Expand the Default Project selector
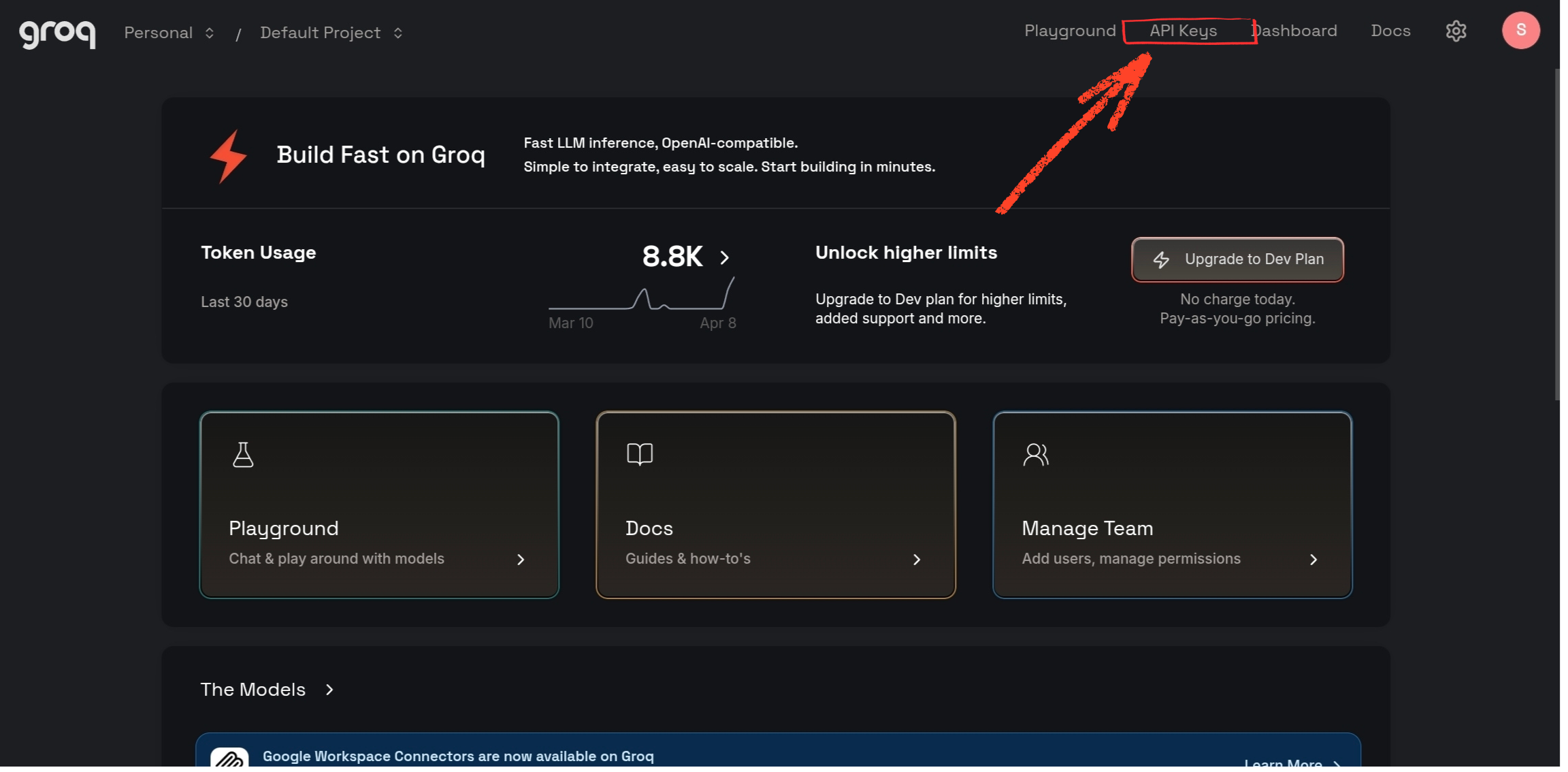 pos(331,33)
